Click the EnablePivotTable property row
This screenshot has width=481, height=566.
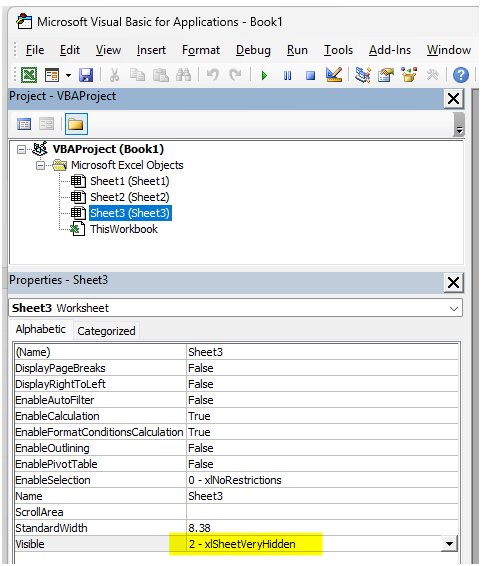(236, 464)
